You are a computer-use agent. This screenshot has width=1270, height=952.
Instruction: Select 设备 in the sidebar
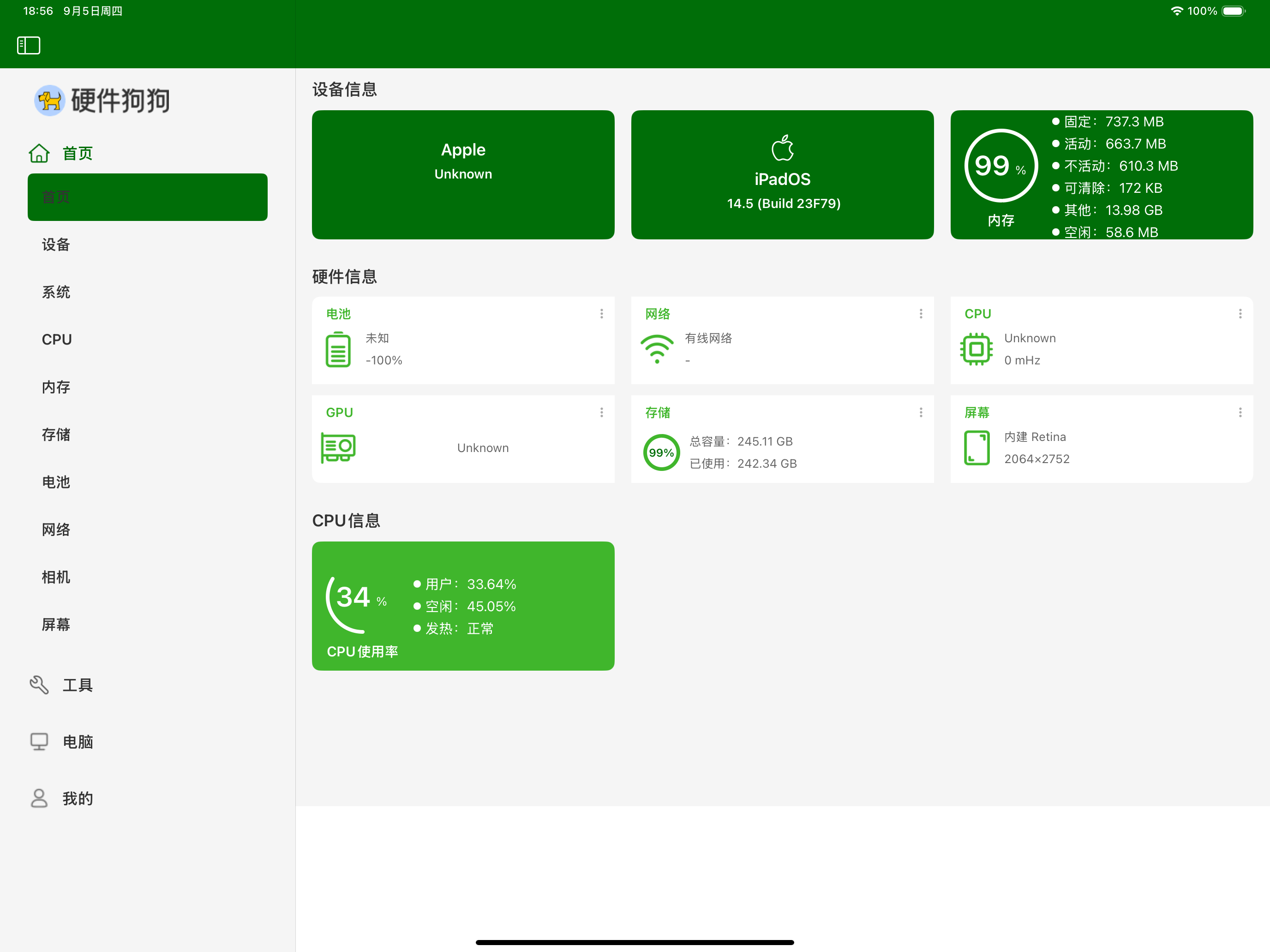coord(148,244)
